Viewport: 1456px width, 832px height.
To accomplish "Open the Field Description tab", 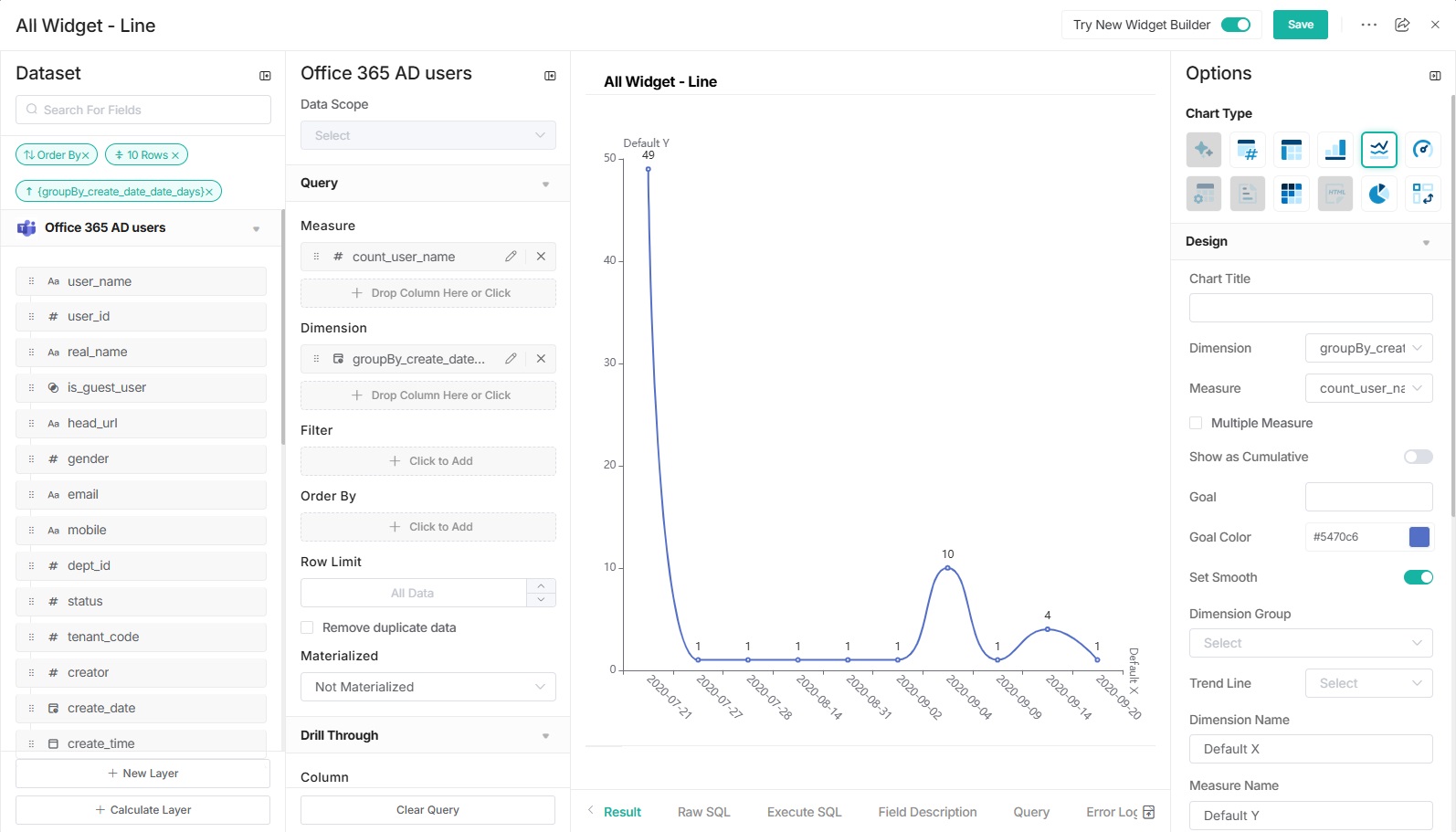I will 927,812.
